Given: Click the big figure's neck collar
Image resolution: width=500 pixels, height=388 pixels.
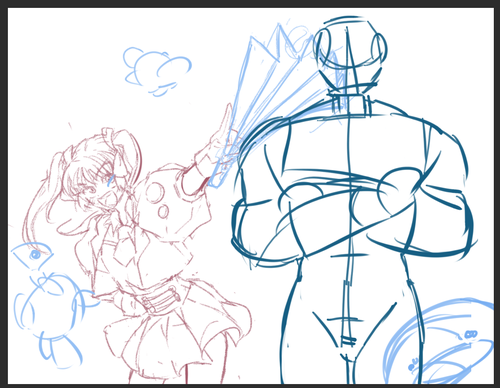Looking at the screenshot, I should 349,104.
